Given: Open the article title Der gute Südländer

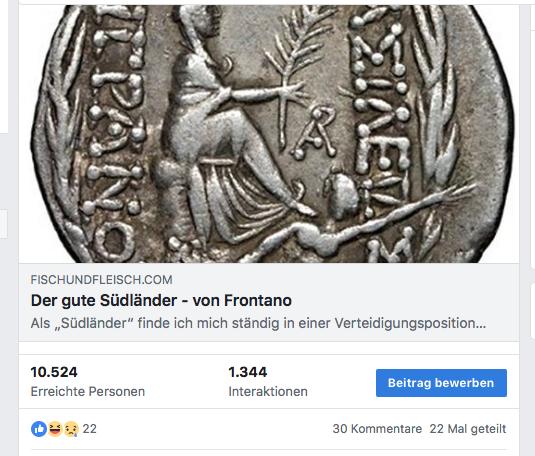Looking at the screenshot, I should tap(161, 301).
